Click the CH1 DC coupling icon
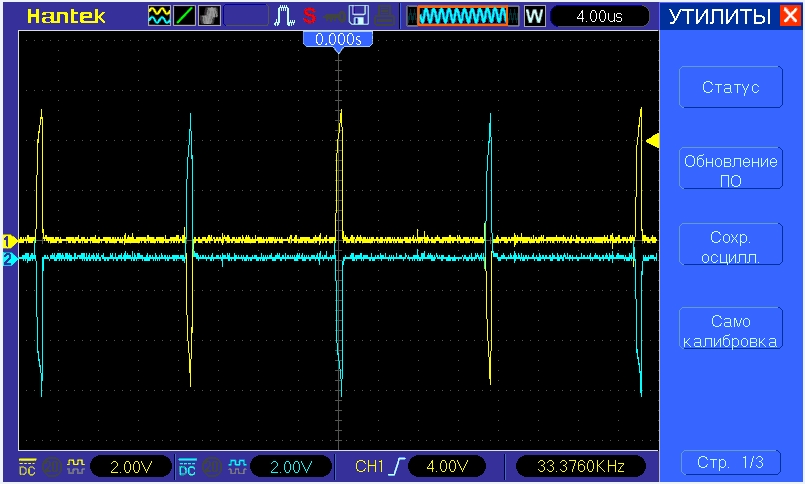 click(x=25, y=466)
